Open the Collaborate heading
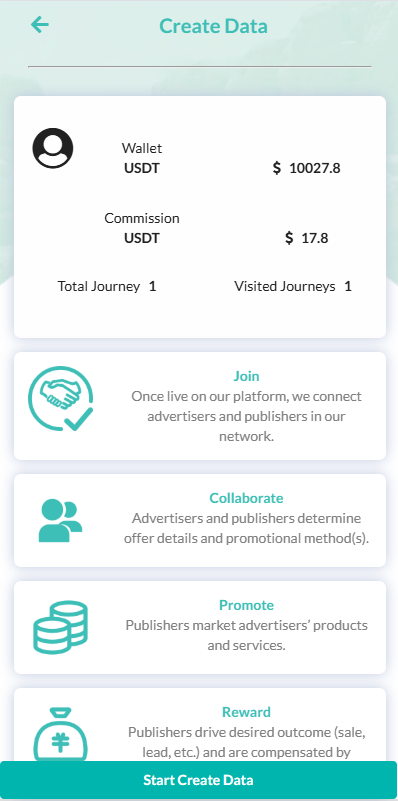This screenshot has height=801, width=398. pyautogui.click(x=246, y=498)
